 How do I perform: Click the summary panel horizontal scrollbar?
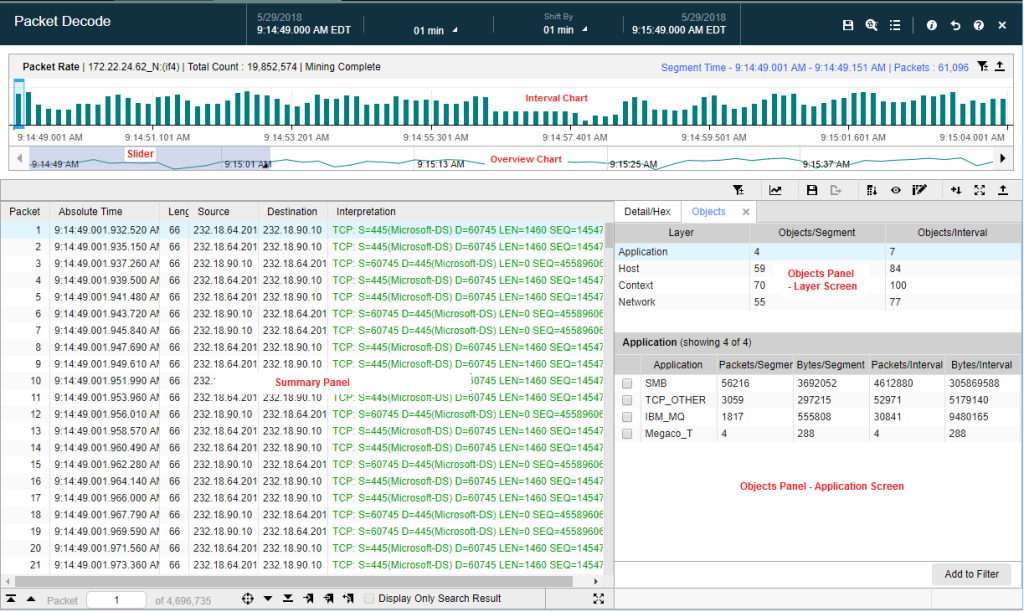294,581
